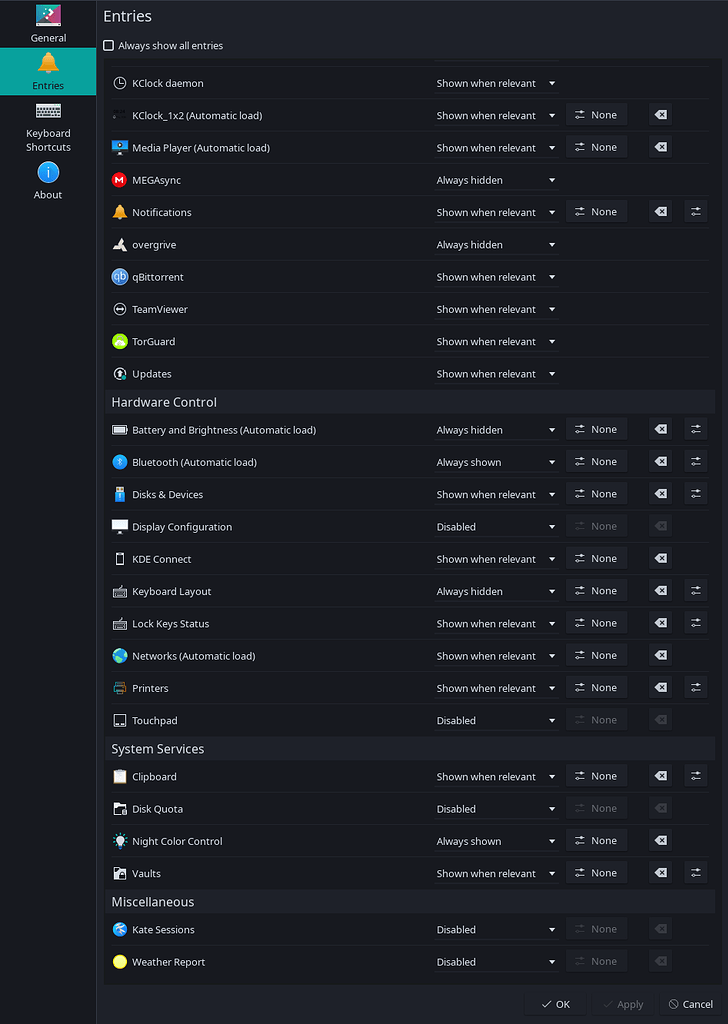Click the Night Color Control bulb icon
The height and width of the screenshot is (1024, 728).
point(122,840)
